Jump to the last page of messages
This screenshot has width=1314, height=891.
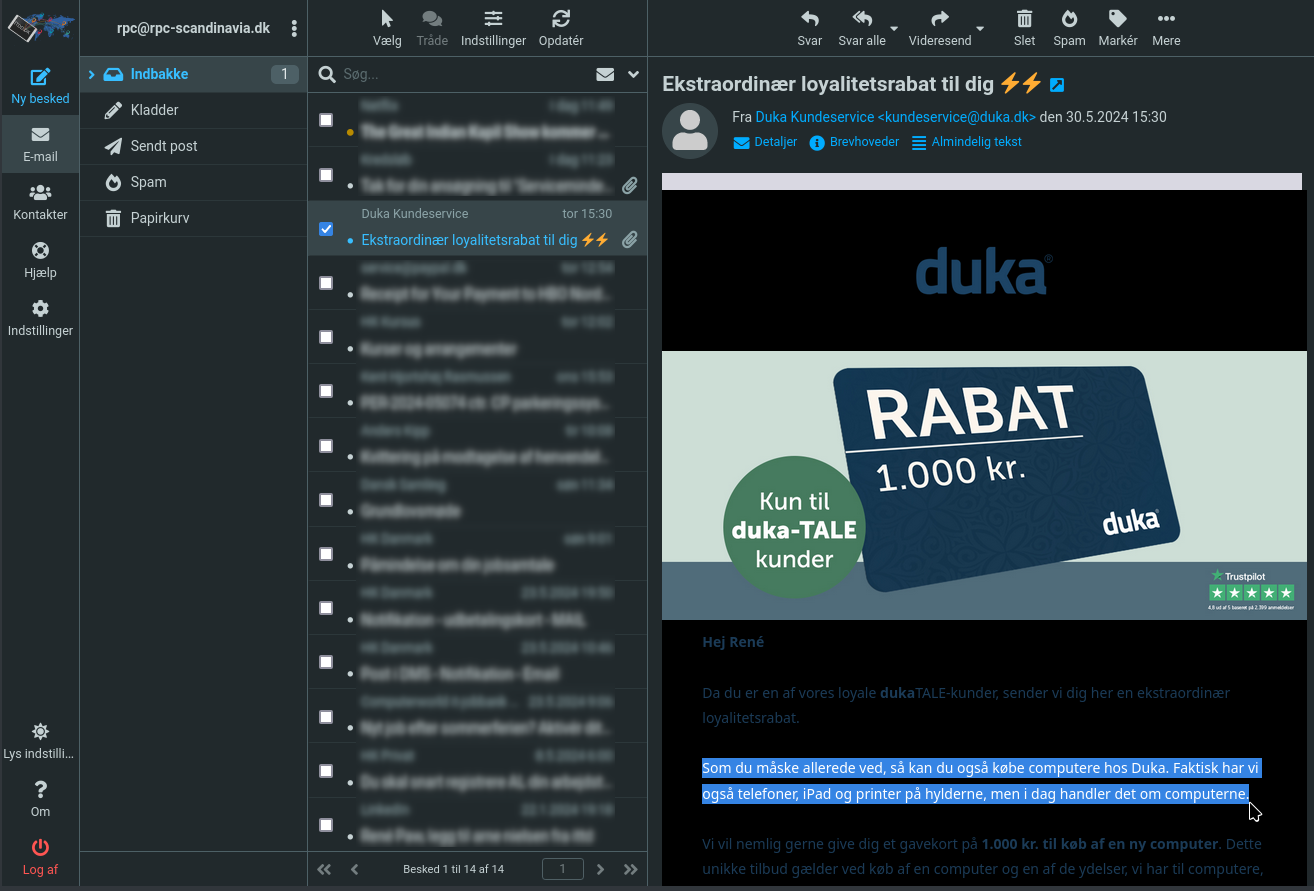tap(631, 869)
